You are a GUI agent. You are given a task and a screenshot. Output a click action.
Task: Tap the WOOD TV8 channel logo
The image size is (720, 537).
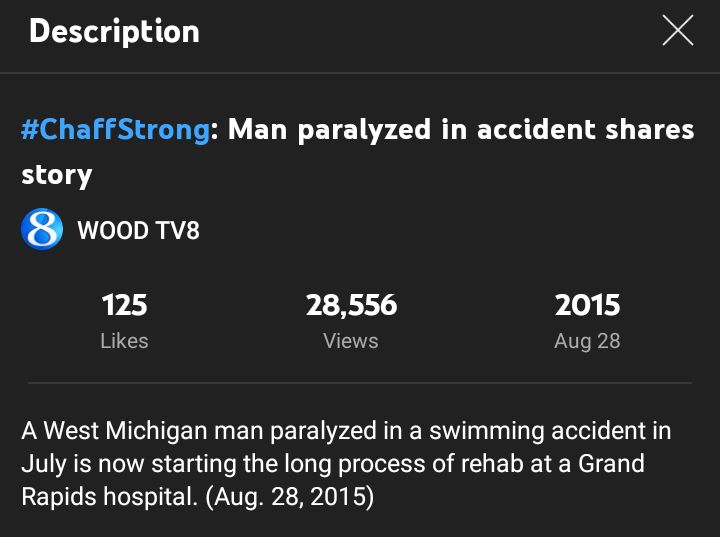[42, 230]
